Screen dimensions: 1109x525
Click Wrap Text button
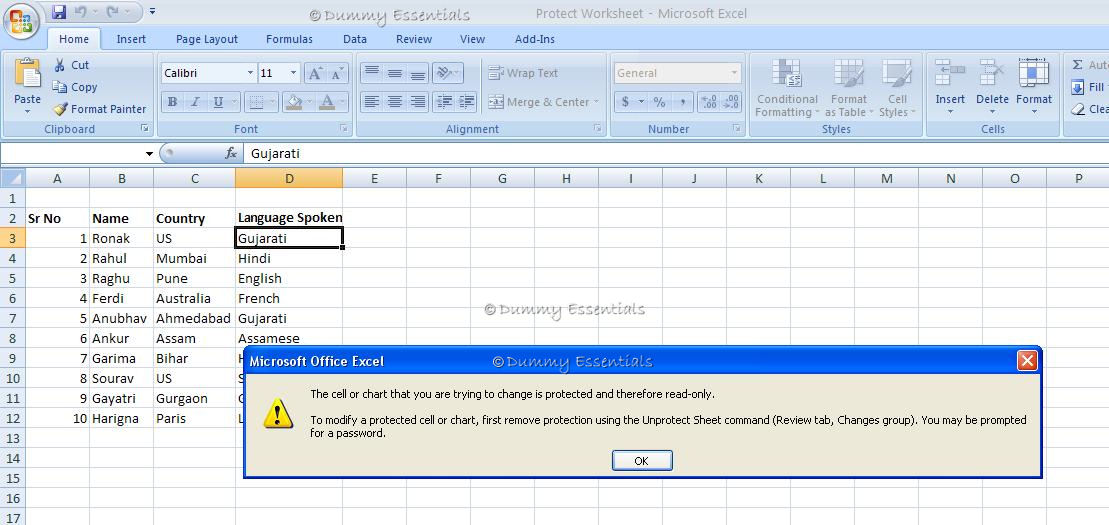524,73
